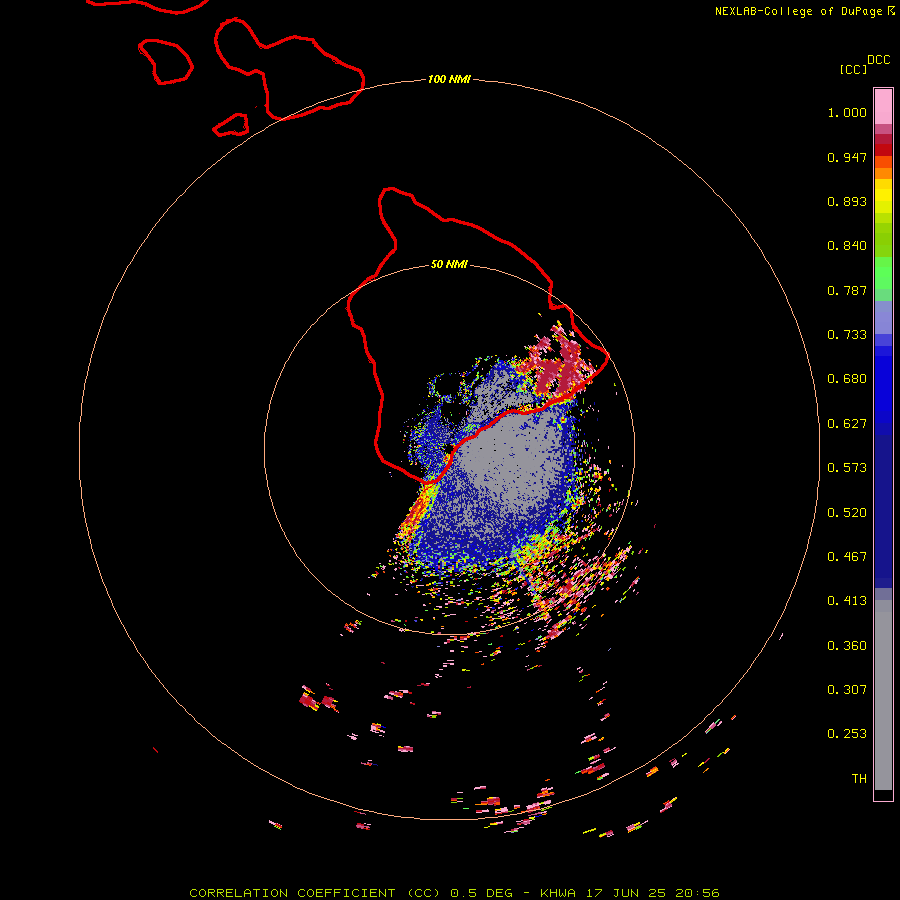This screenshot has height=900, width=900.
Task: Click the 0.360 scale value
Action: pyautogui.click(x=847, y=646)
